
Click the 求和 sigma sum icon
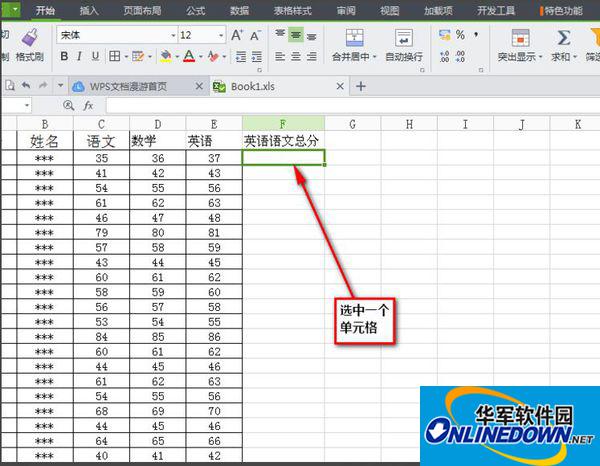564,38
